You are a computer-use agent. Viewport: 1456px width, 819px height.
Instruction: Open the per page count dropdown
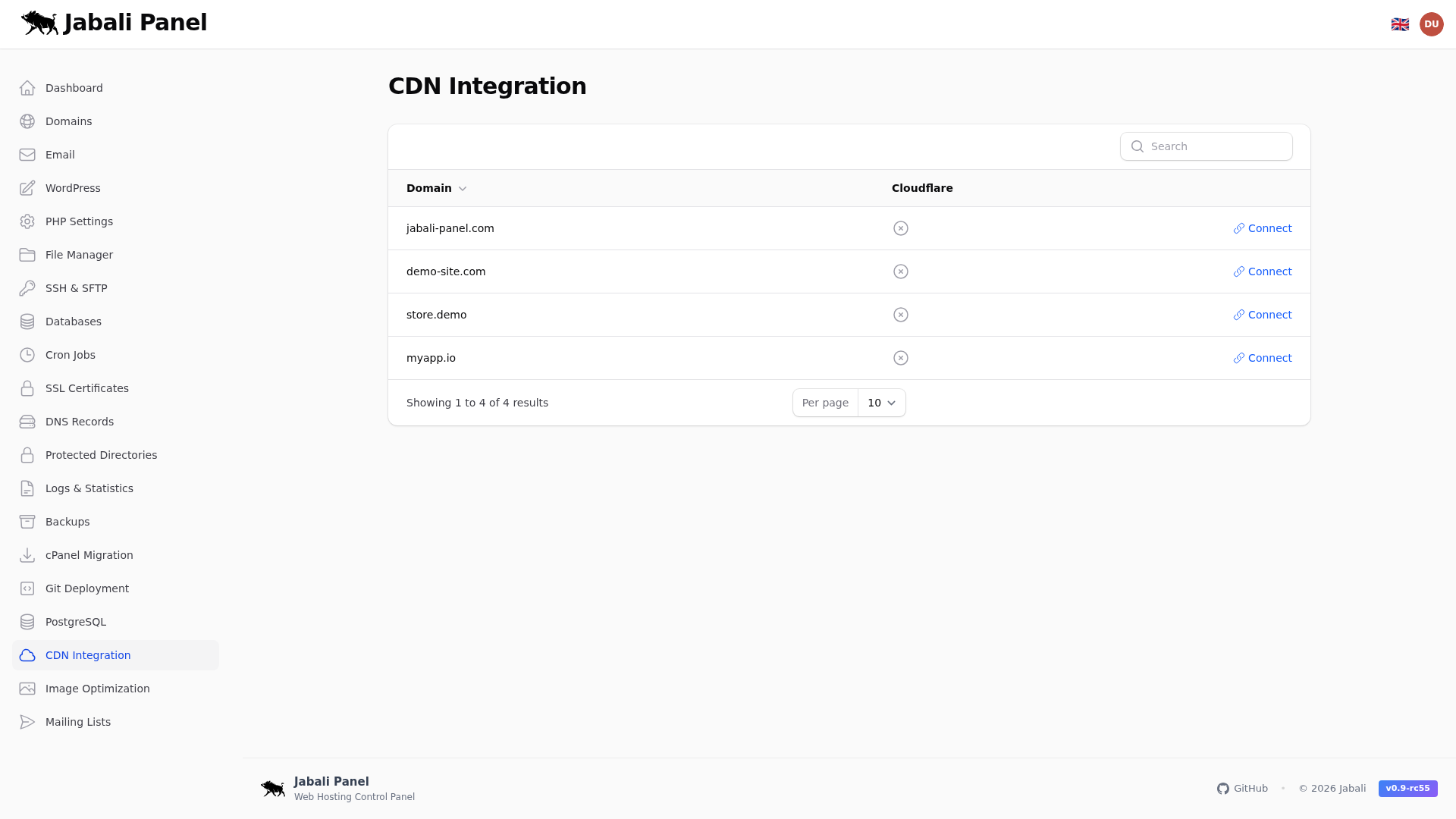881,403
